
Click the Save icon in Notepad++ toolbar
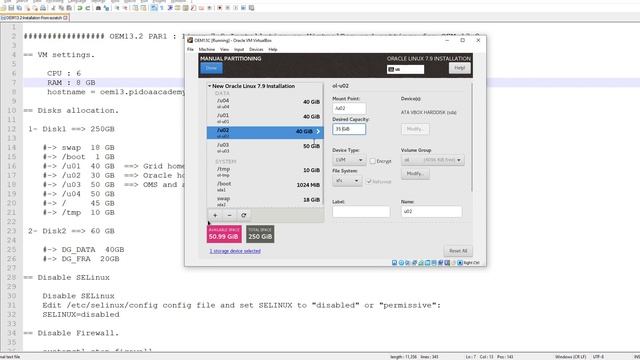point(11,8)
